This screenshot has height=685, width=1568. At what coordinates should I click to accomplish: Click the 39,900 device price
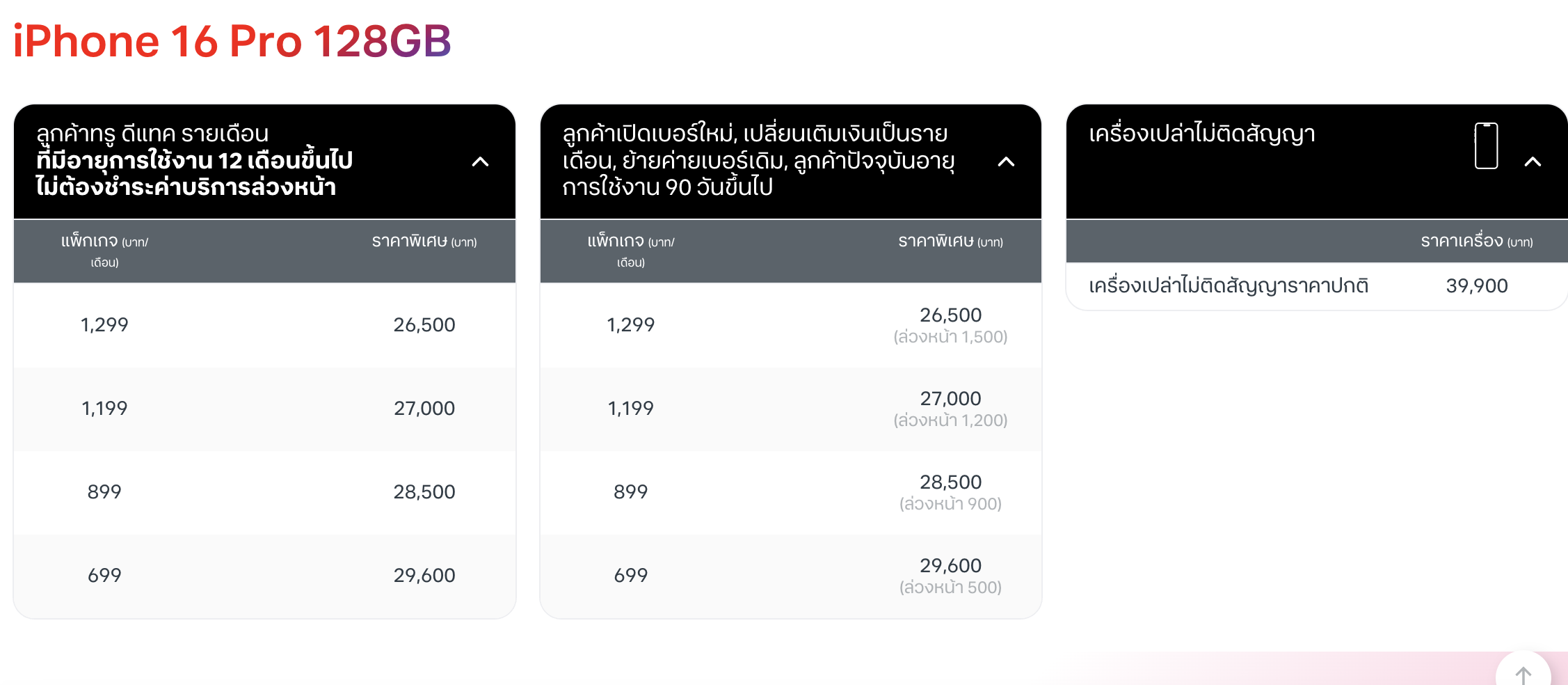click(1476, 285)
